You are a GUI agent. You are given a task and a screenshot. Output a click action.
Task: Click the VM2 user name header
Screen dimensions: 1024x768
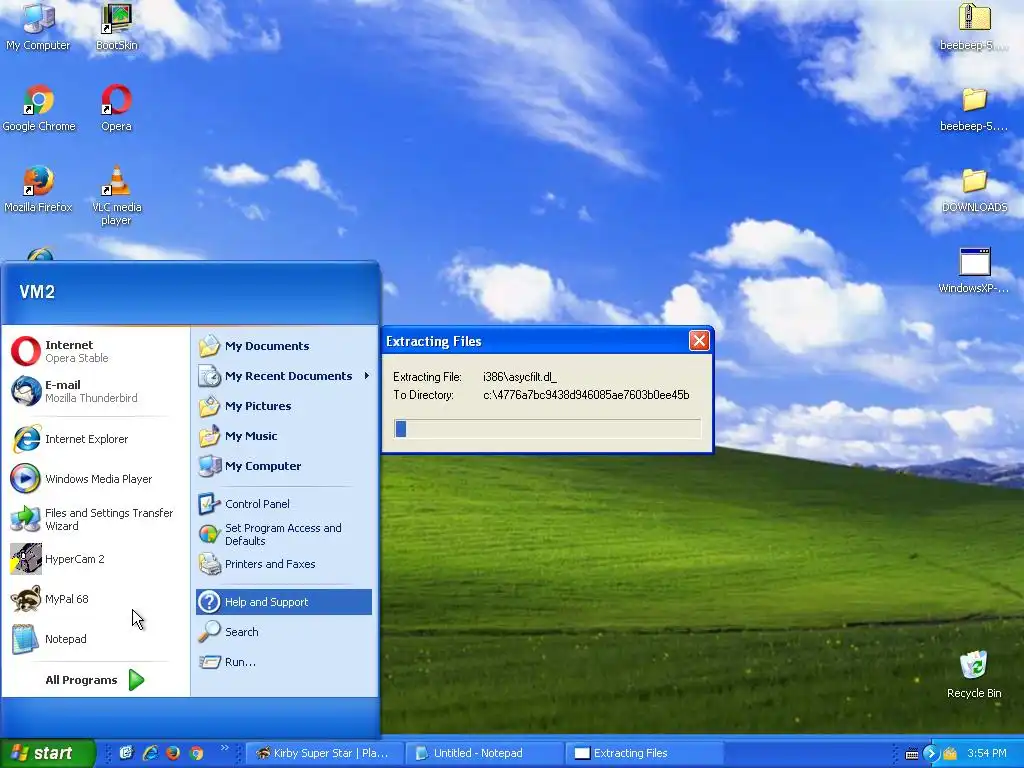(37, 292)
